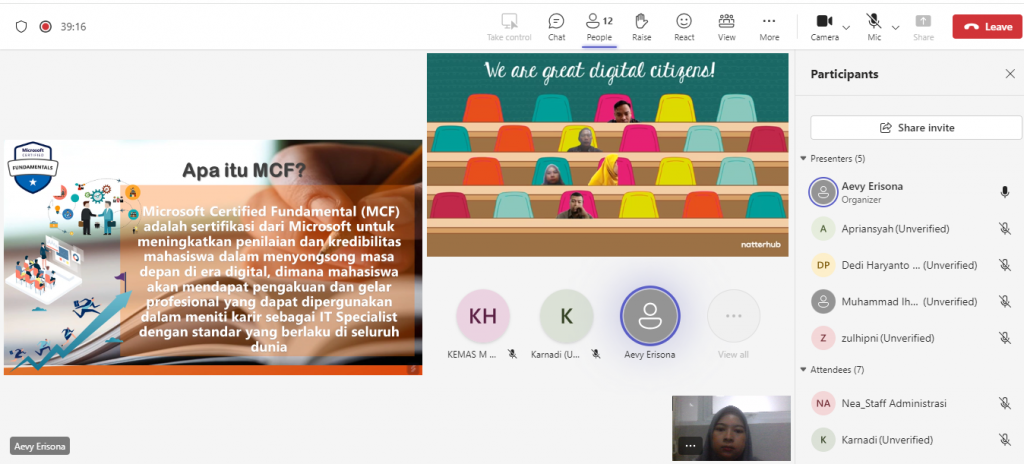This screenshot has width=1024, height=464.
Task: Toggle the Mic mute button
Action: [x=874, y=27]
